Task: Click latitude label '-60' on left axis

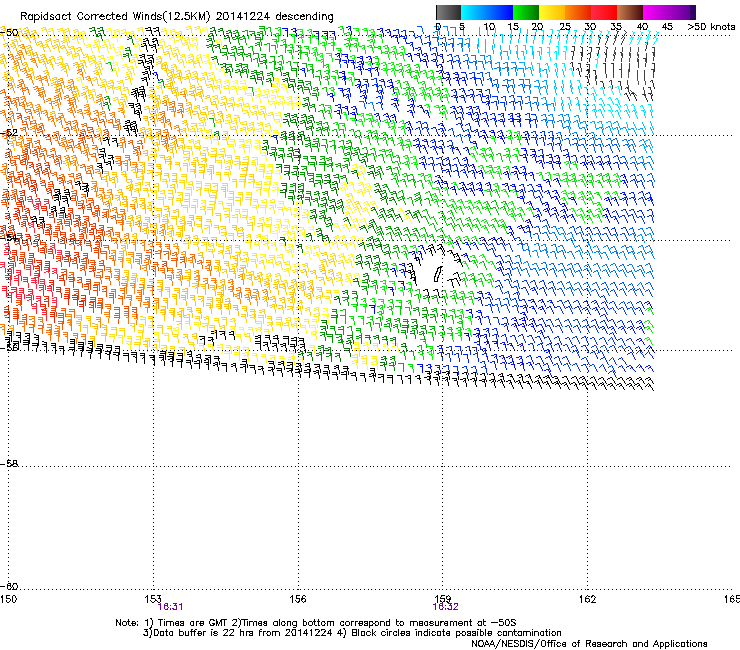Action: click(x=9, y=586)
